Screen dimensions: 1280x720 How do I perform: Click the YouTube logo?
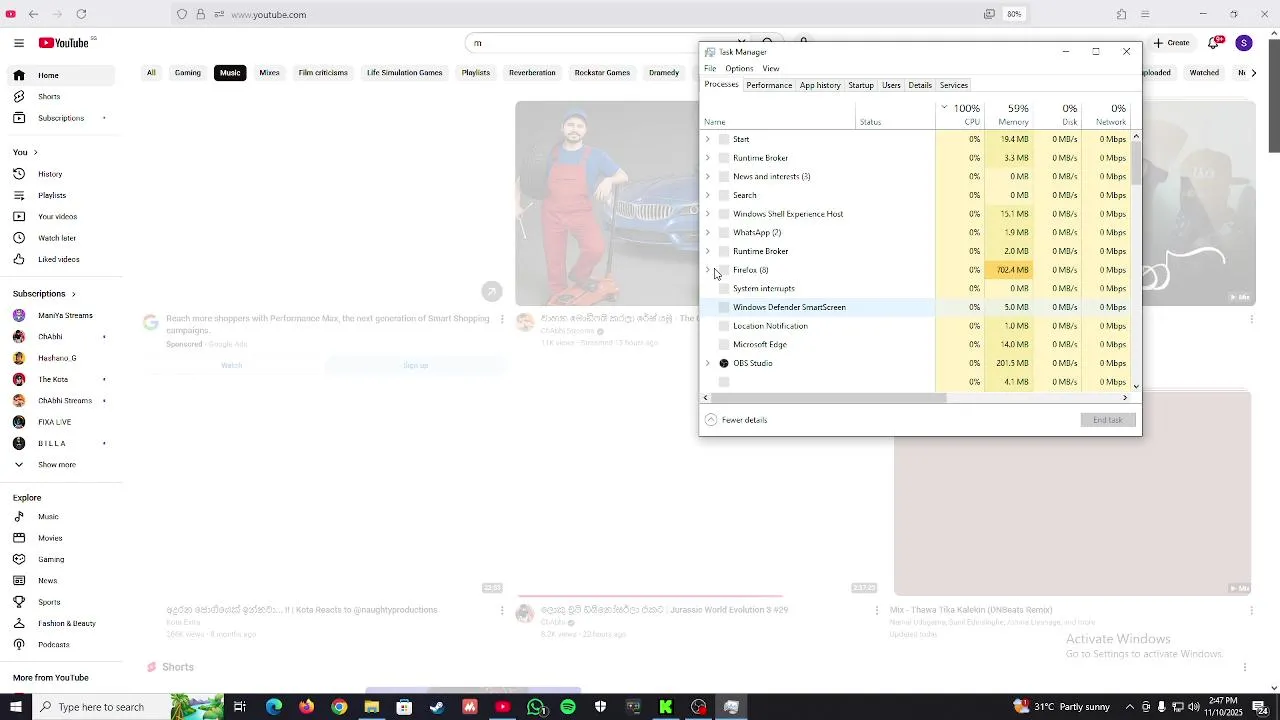coord(66,43)
